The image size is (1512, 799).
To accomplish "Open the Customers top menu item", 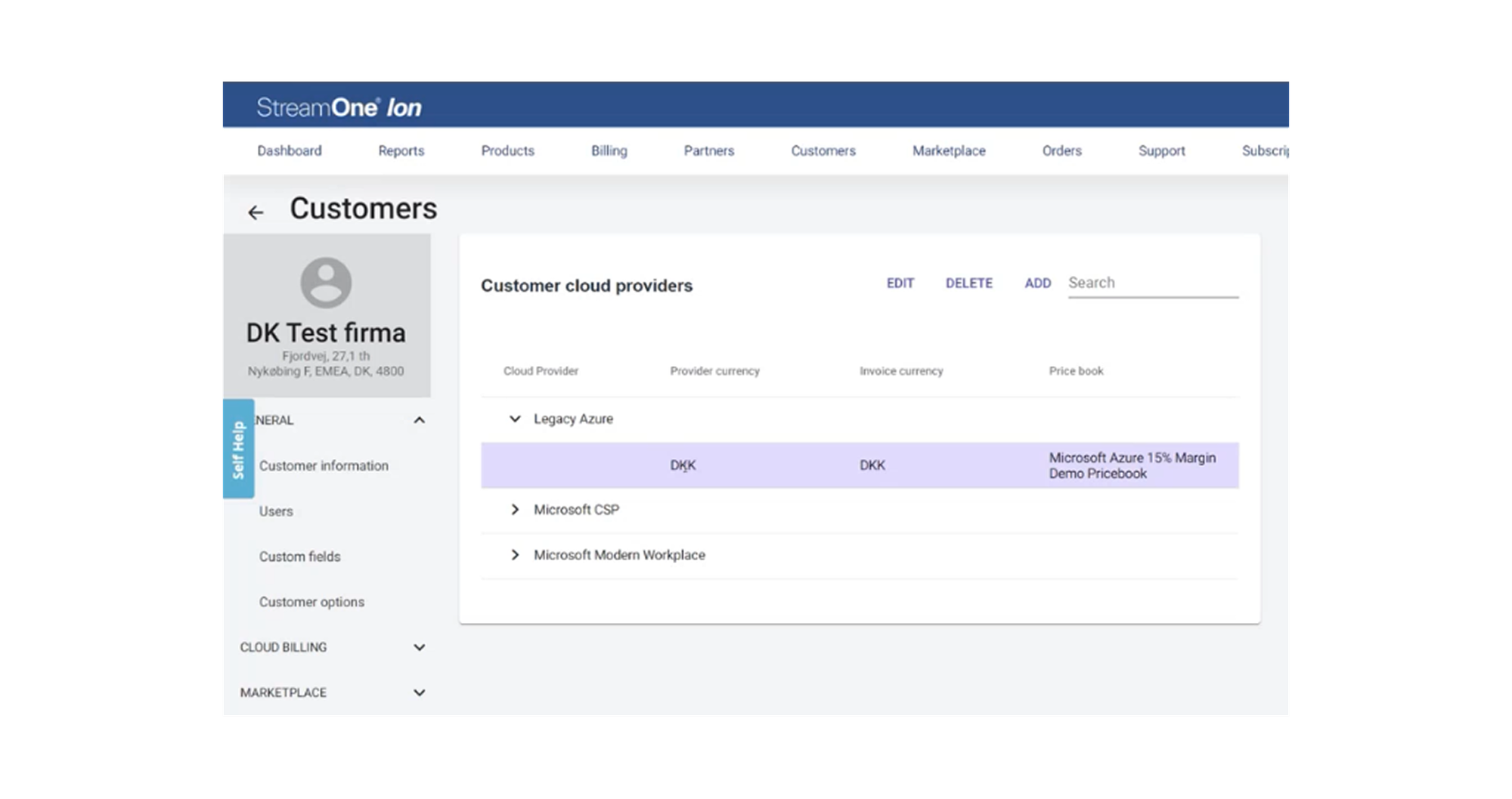I will pyautogui.click(x=823, y=150).
